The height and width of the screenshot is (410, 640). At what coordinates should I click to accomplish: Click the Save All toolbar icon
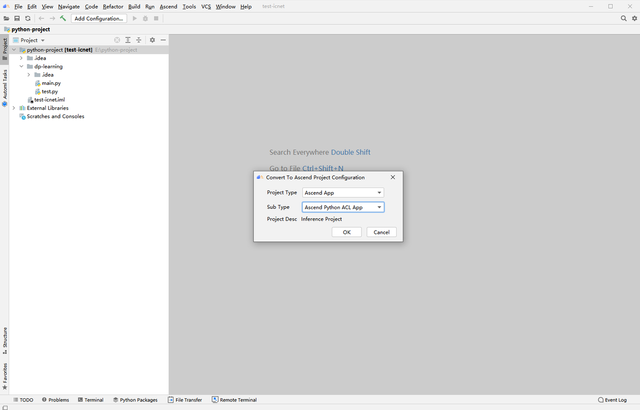(17, 18)
